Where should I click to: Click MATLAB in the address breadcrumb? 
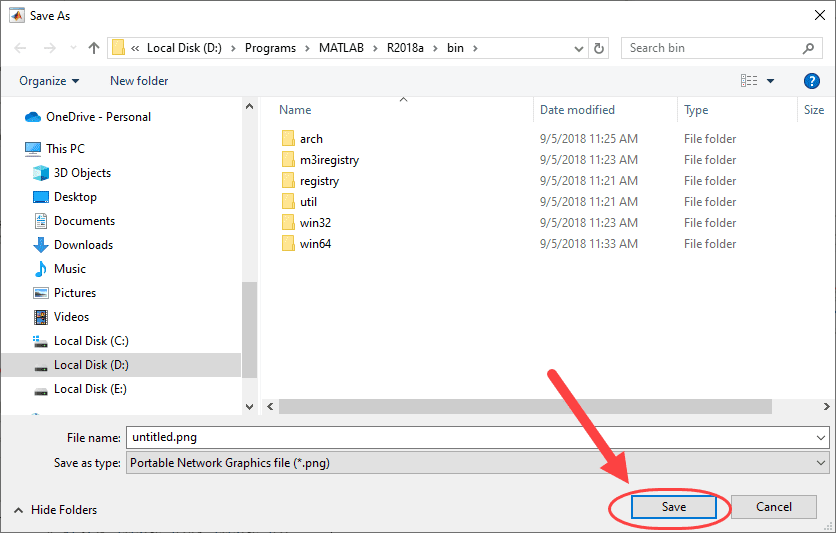coord(341,48)
